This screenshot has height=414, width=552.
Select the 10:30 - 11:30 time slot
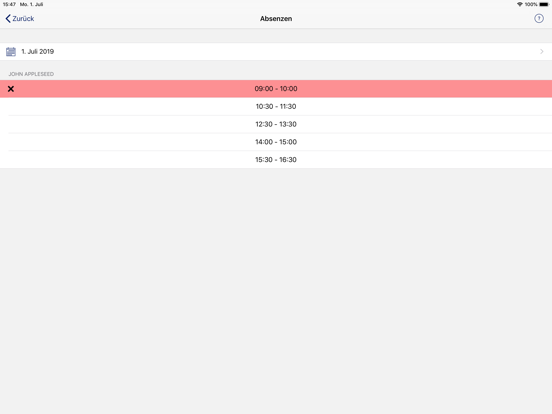pyautogui.click(x=276, y=106)
